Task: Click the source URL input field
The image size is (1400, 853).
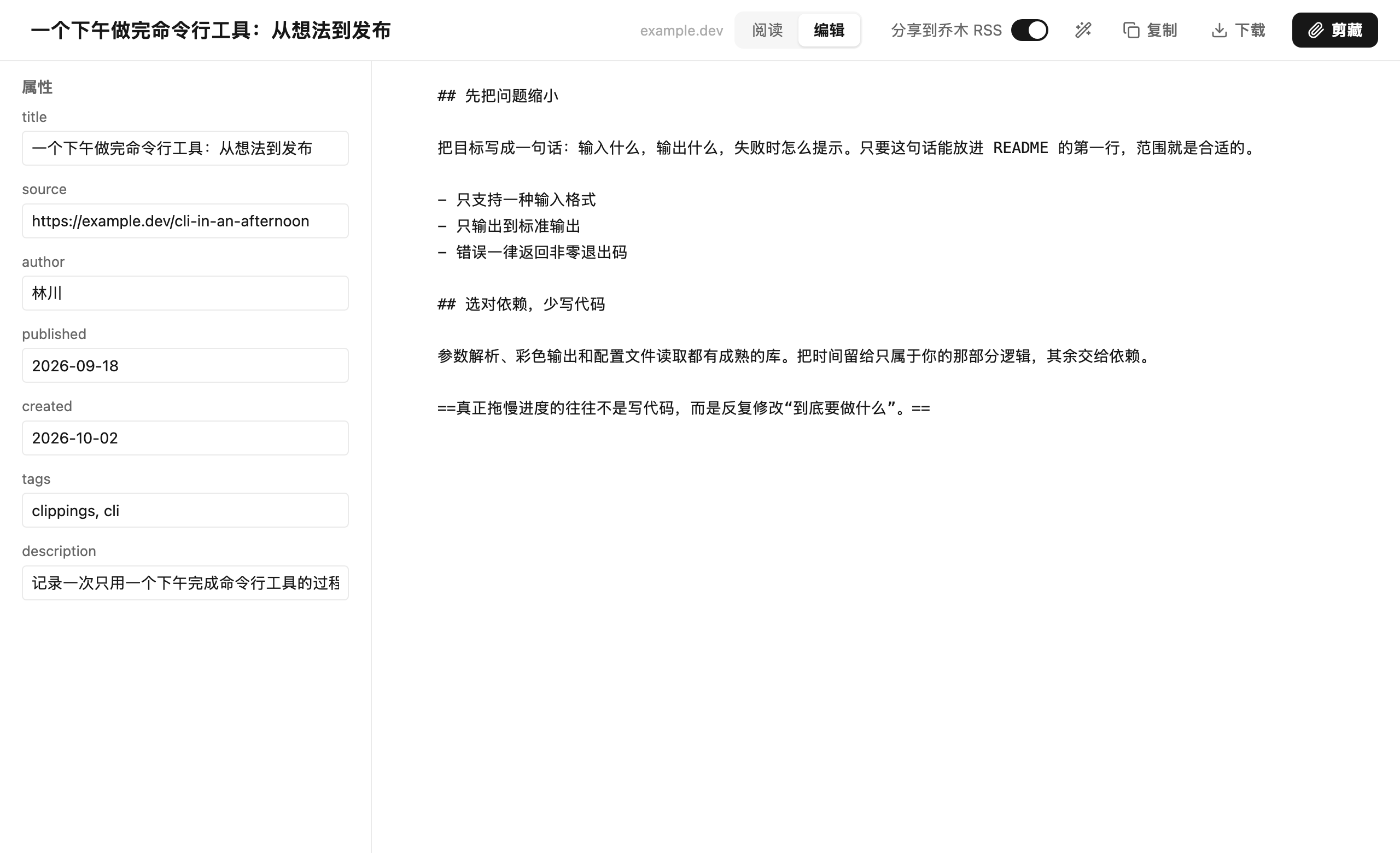Action: (x=185, y=221)
